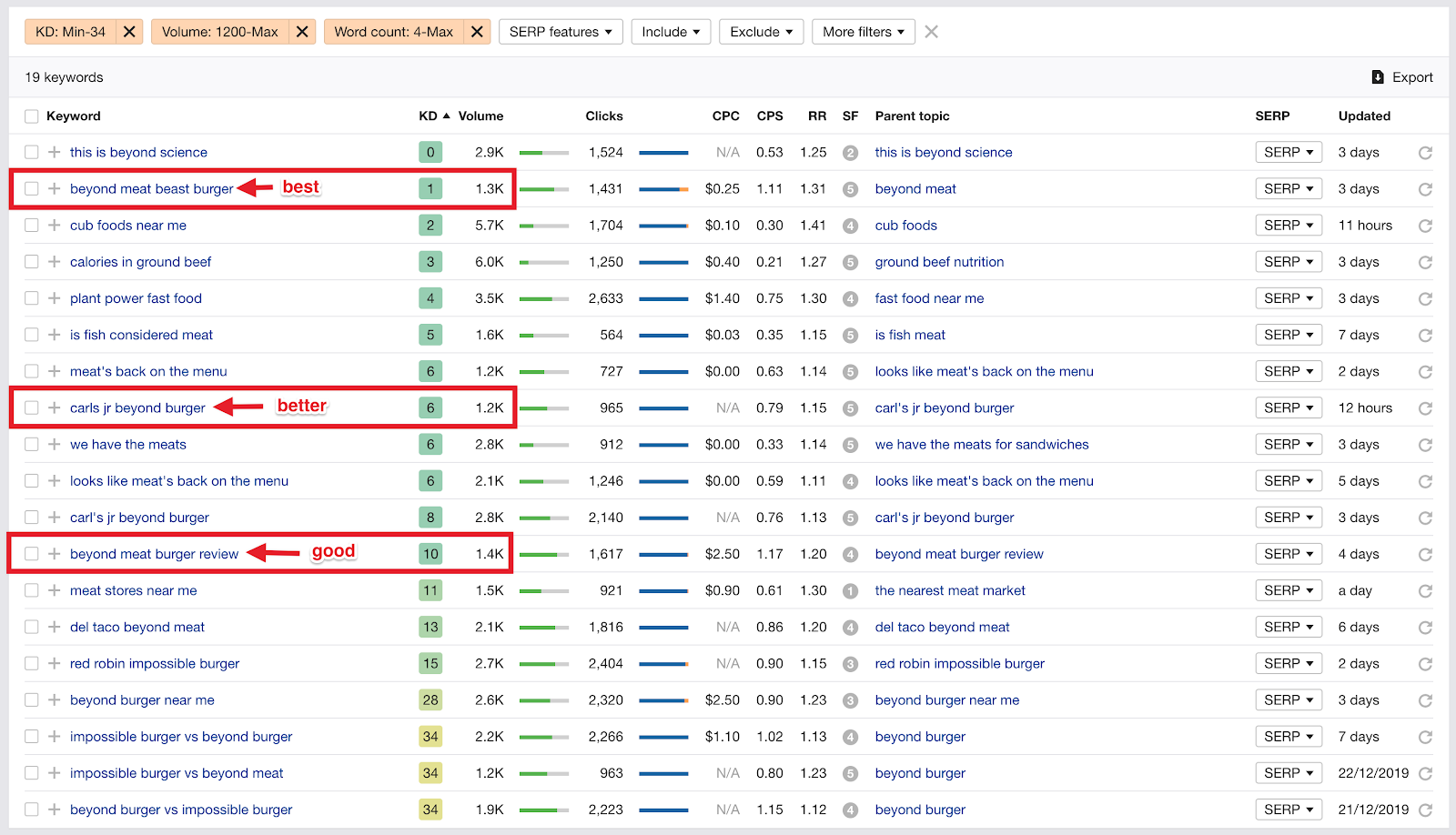Edit the KD: Min-34 filter
The image size is (1456, 835).
pos(71,32)
